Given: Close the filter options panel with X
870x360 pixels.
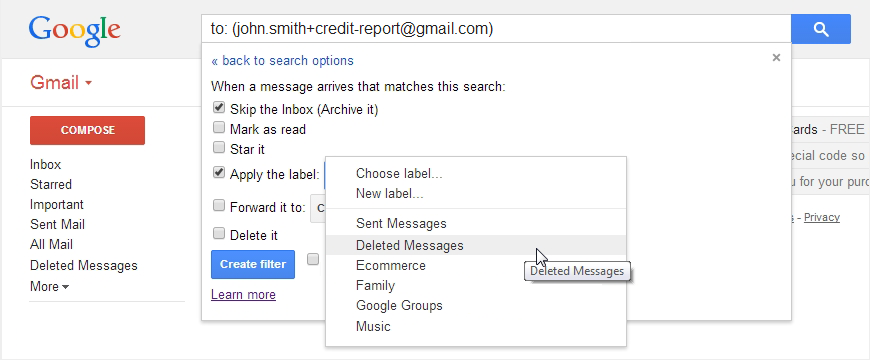Looking at the screenshot, I should [x=776, y=58].
